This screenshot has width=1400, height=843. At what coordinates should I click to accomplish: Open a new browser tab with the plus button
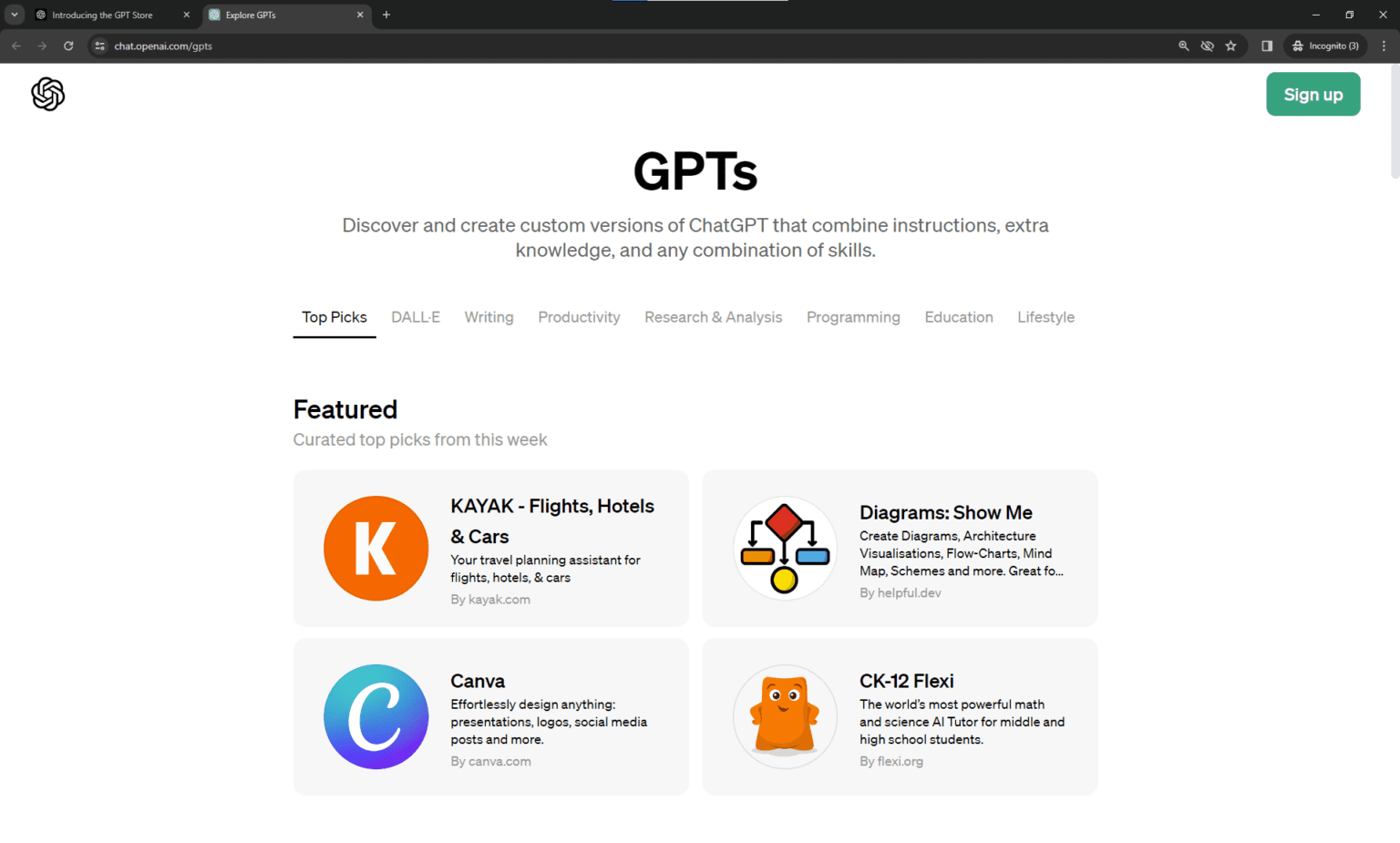386,15
